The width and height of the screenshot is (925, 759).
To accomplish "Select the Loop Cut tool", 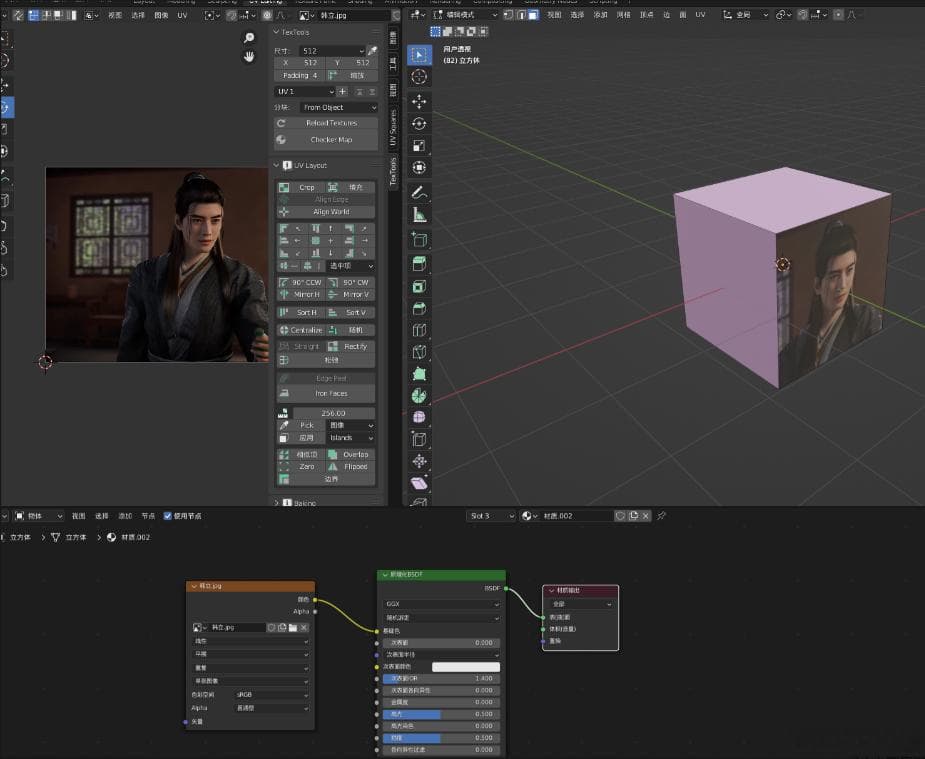I will click(419, 330).
